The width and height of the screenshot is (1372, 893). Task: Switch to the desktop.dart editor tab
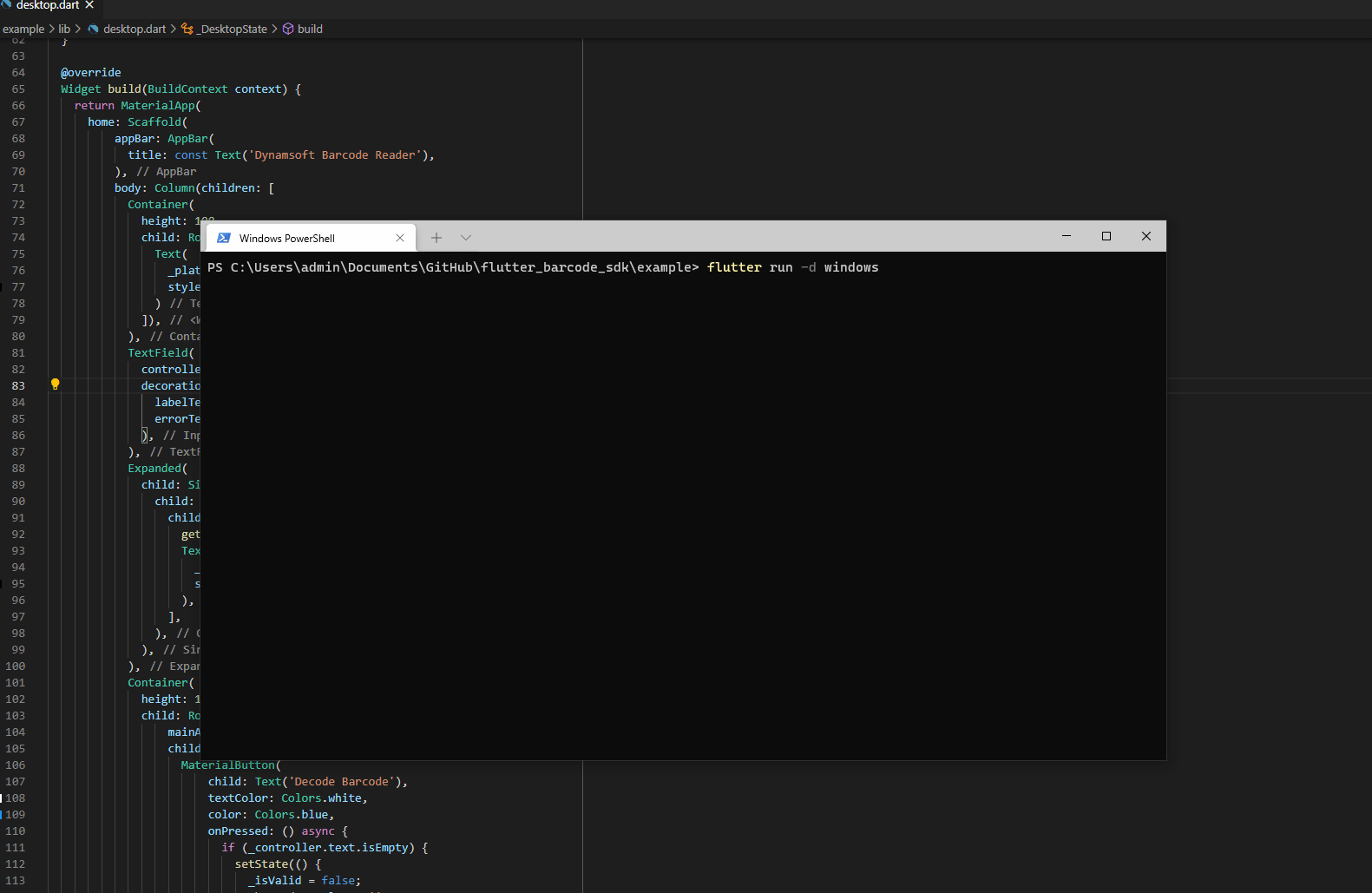[x=47, y=5]
